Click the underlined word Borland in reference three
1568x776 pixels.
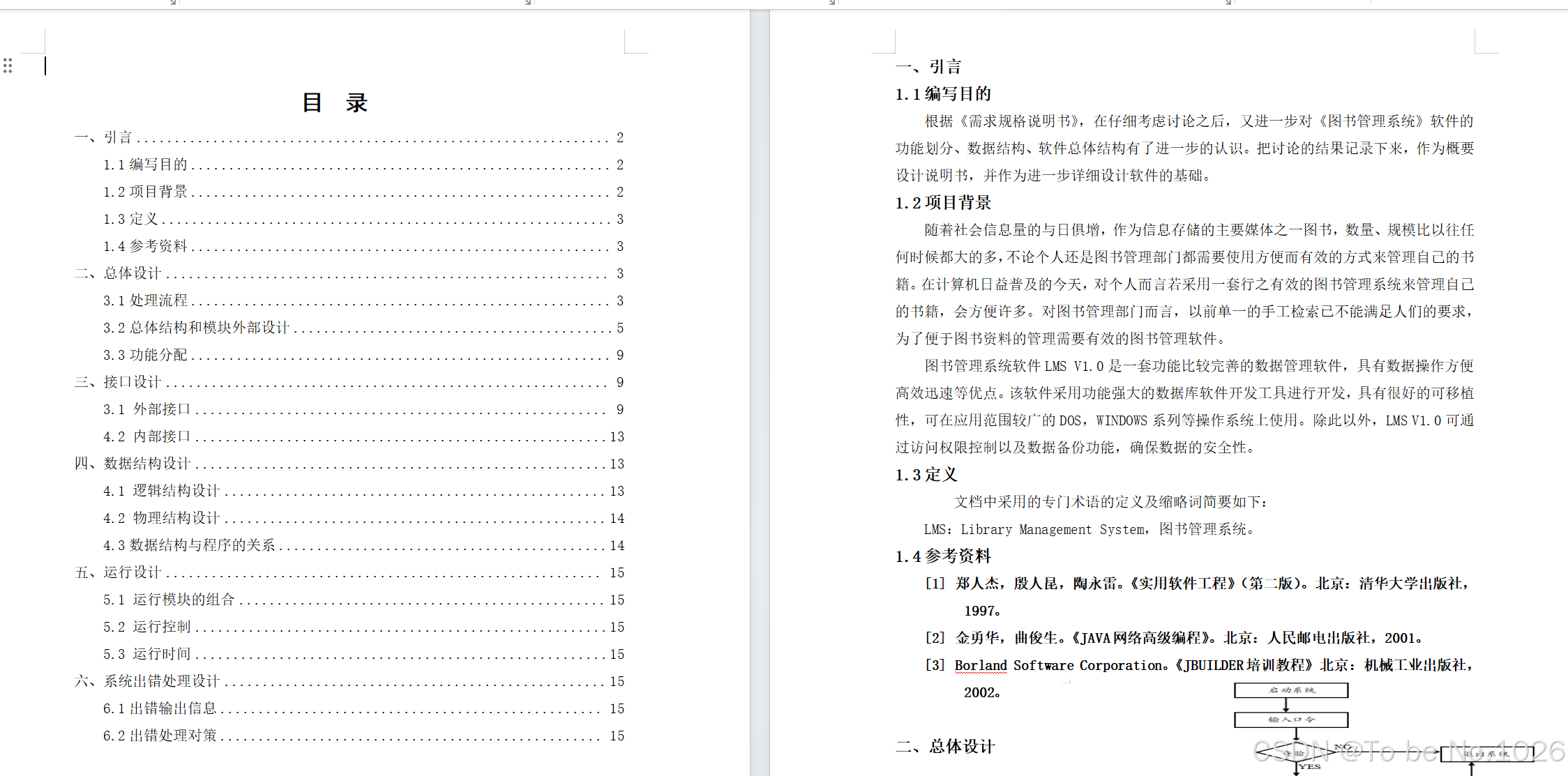[x=980, y=666]
